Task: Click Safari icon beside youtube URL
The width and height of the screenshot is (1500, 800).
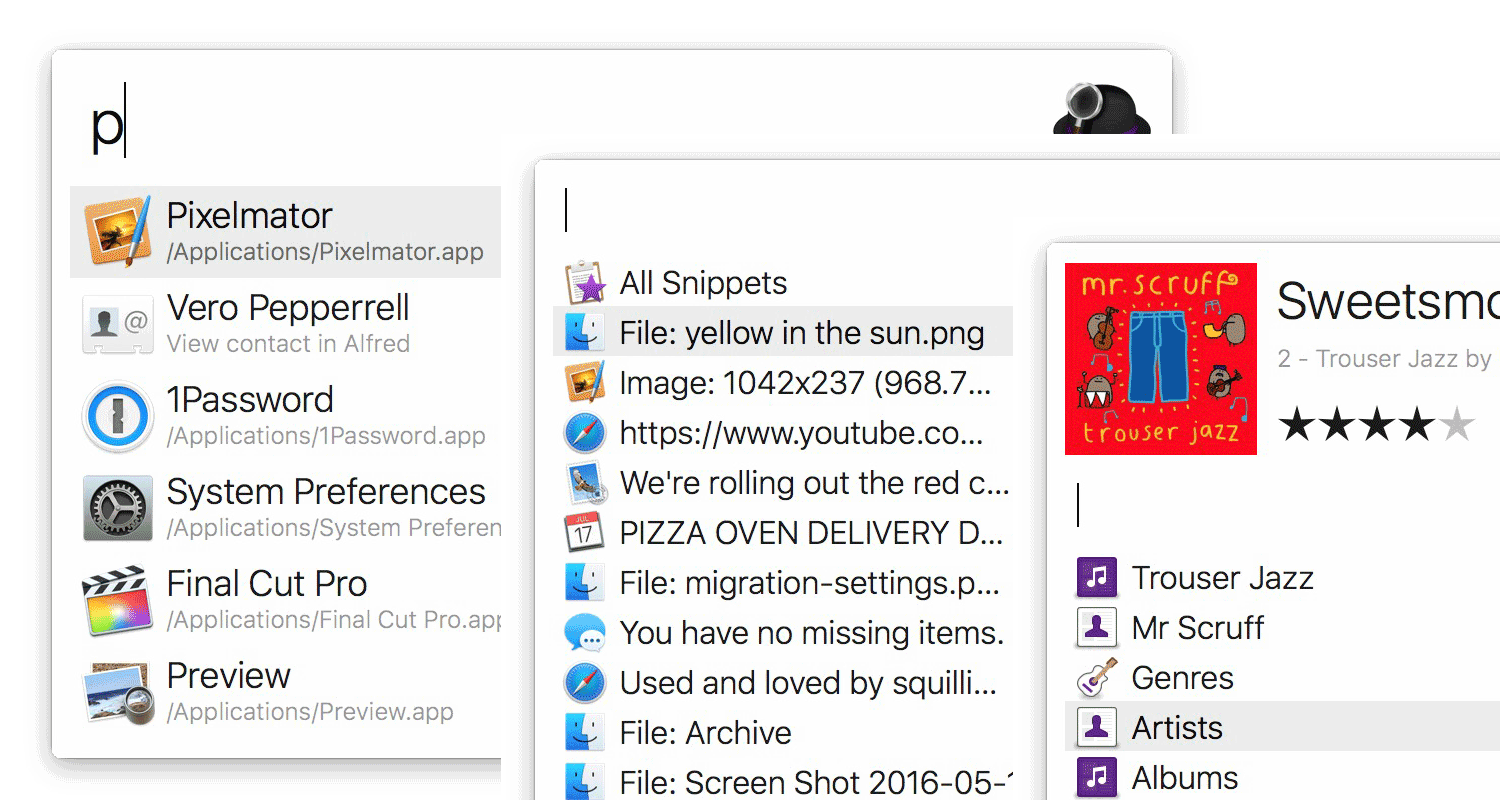Action: click(585, 433)
